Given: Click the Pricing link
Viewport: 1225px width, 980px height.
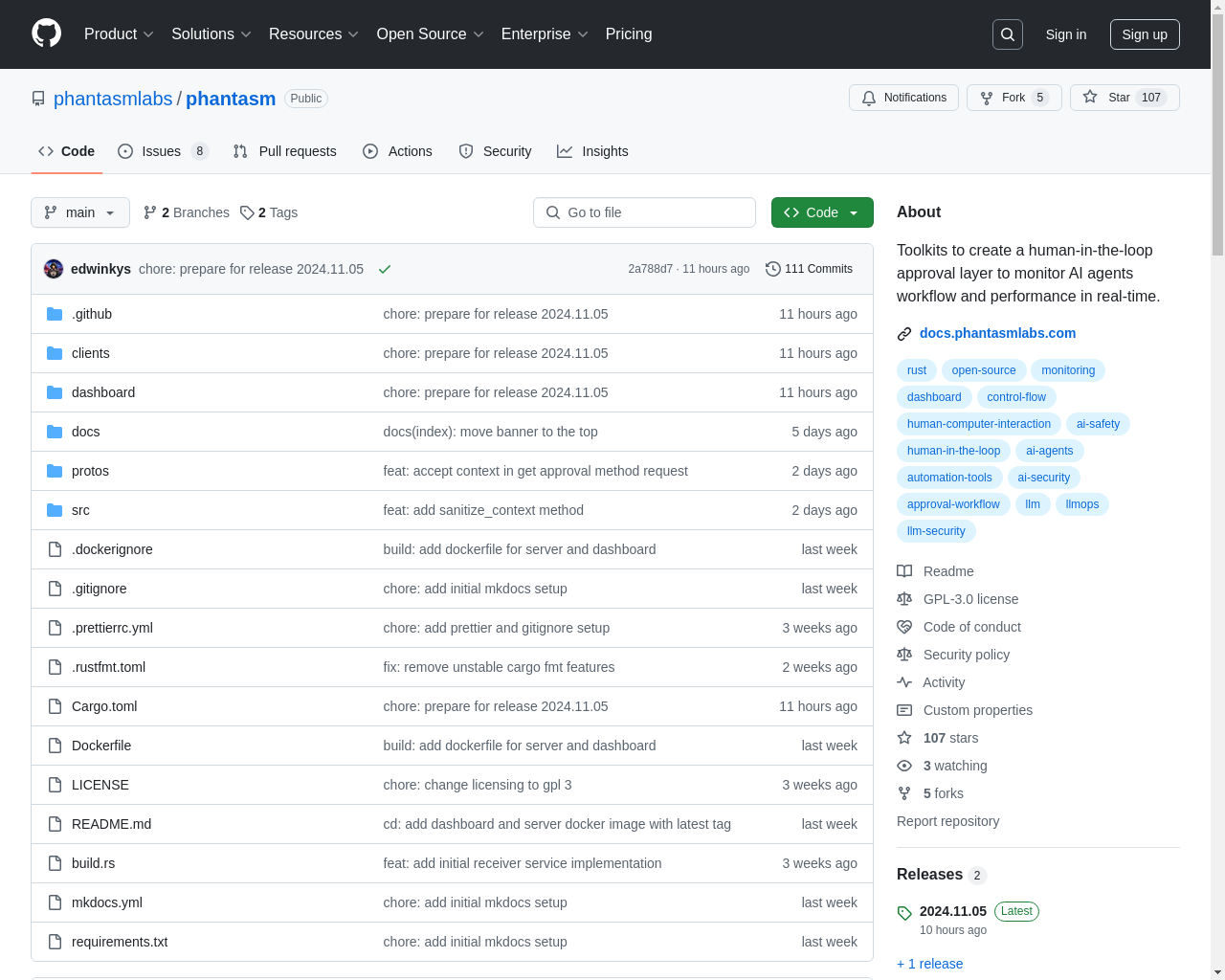Looking at the screenshot, I should pyautogui.click(x=629, y=34).
